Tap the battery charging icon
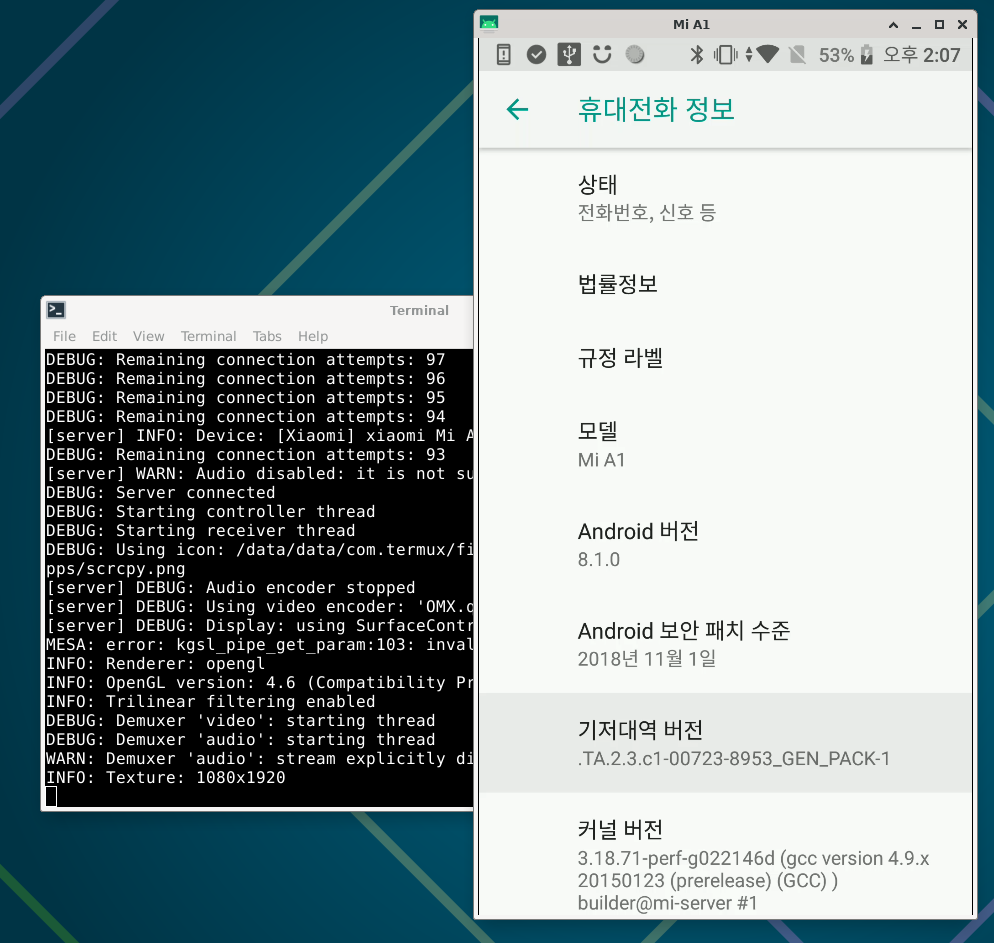994x943 pixels. [x=867, y=55]
